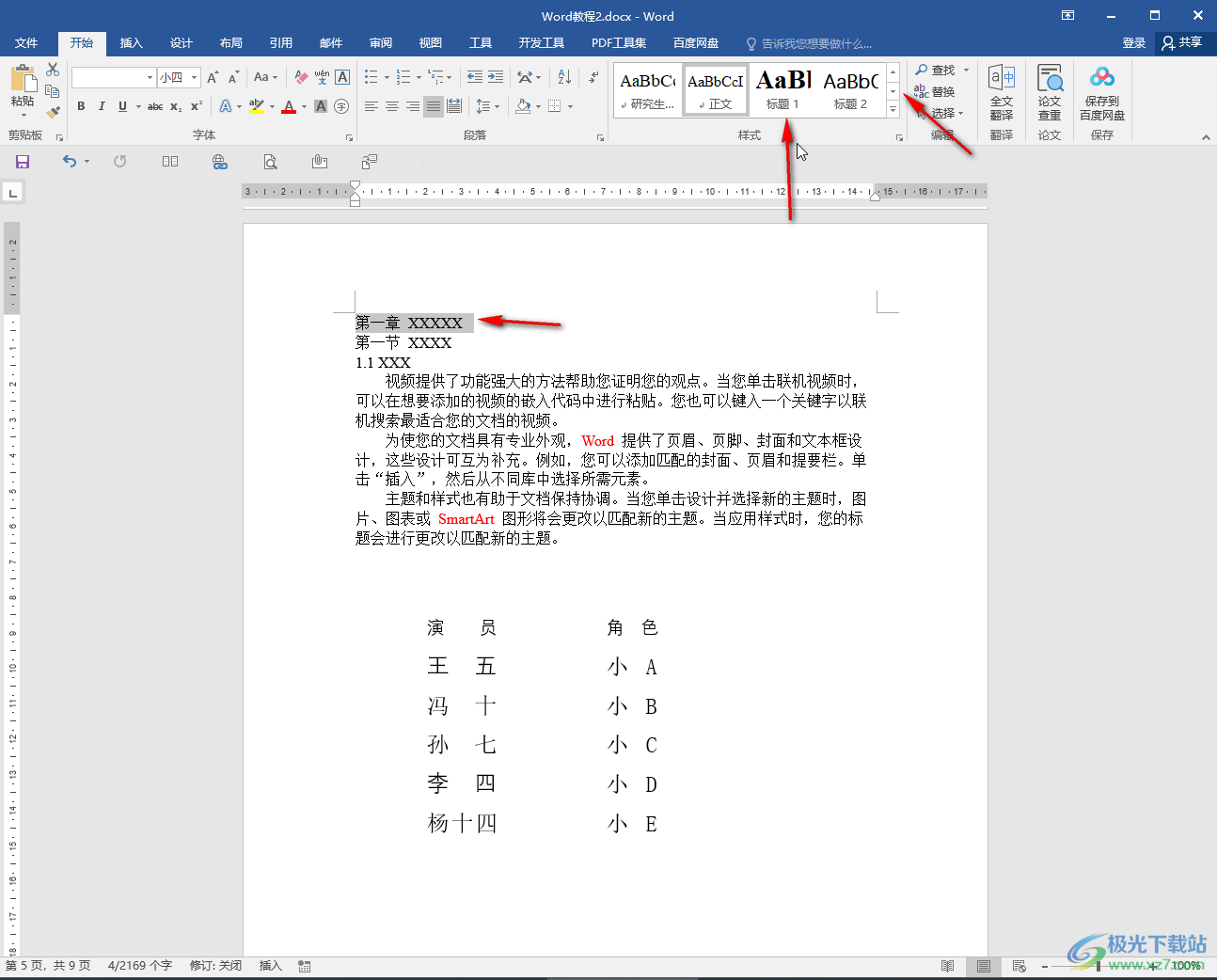The height and width of the screenshot is (980, 1217).
Task: Click the Cut scissors icon
Action: pos(53,71)
